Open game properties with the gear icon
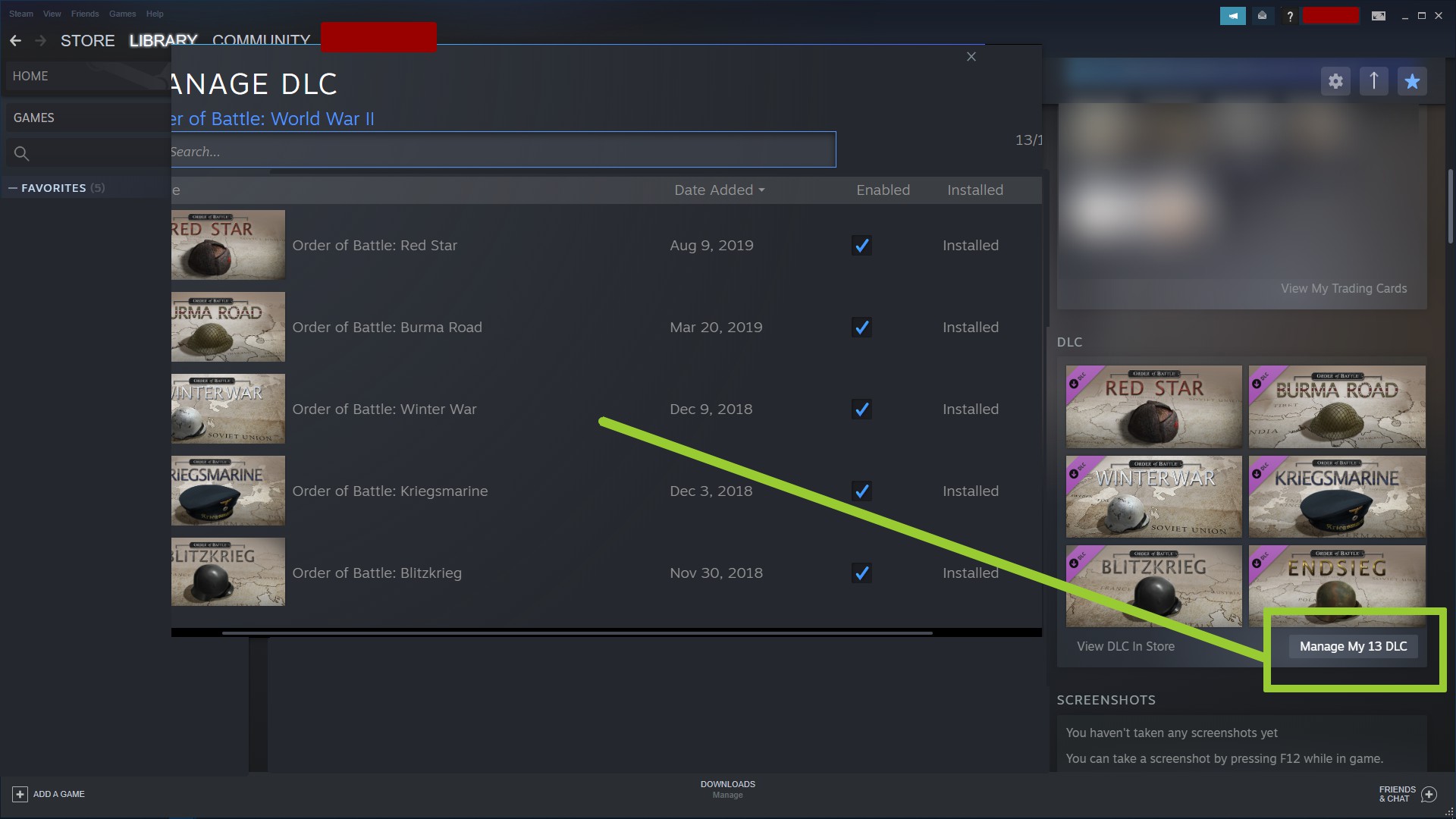Viewport: 1456px width, 819px height. [x=1336, y=81]
